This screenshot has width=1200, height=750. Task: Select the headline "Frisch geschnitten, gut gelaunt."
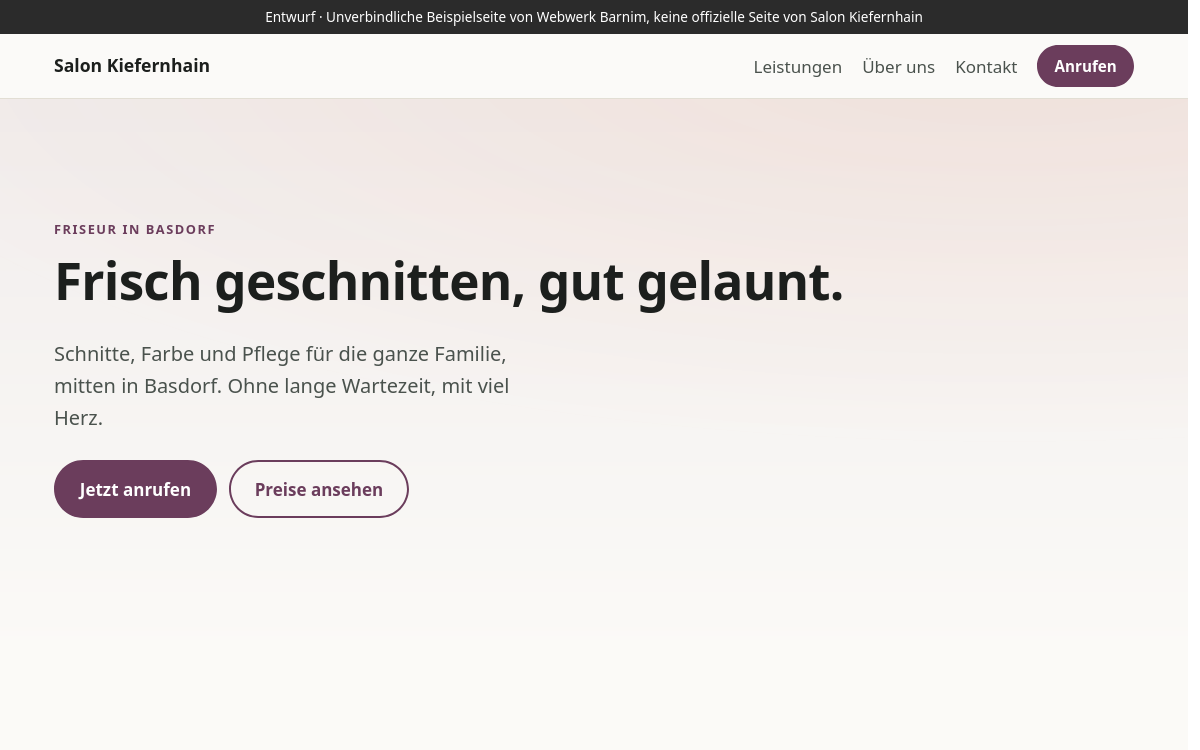(x=449, y=282)
